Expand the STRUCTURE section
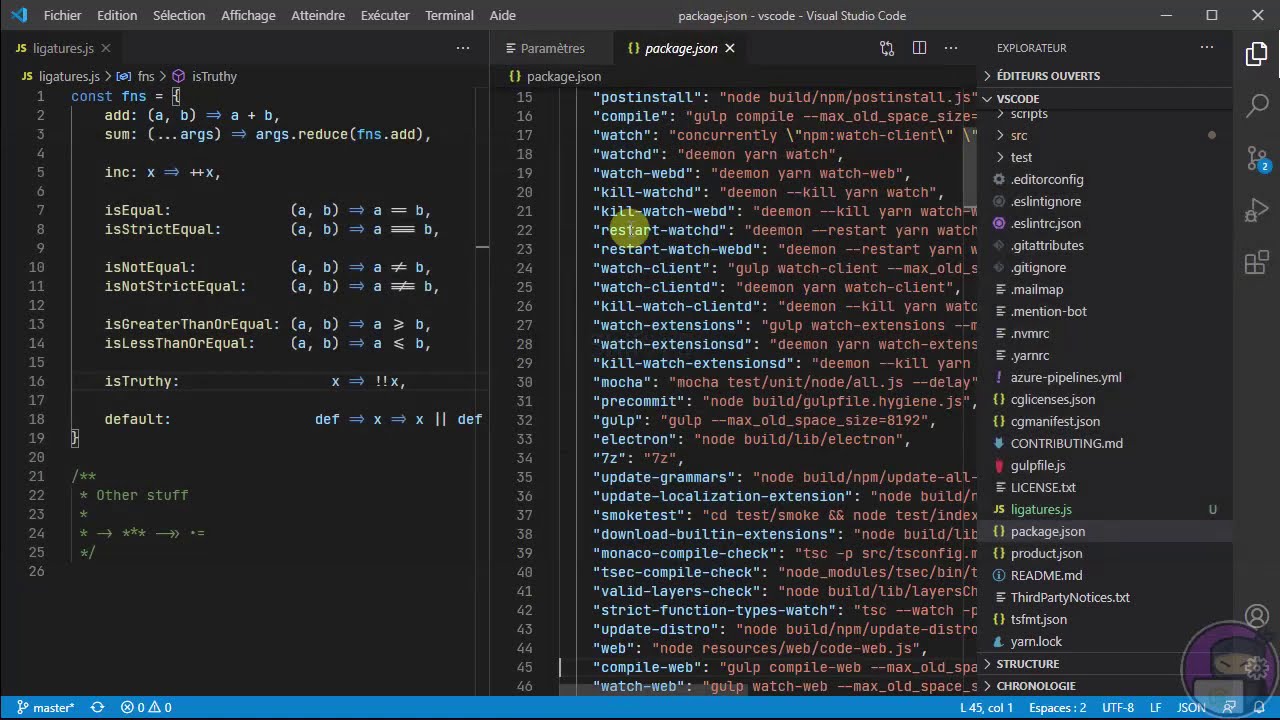The image size is (1280, 720). 1105,664
